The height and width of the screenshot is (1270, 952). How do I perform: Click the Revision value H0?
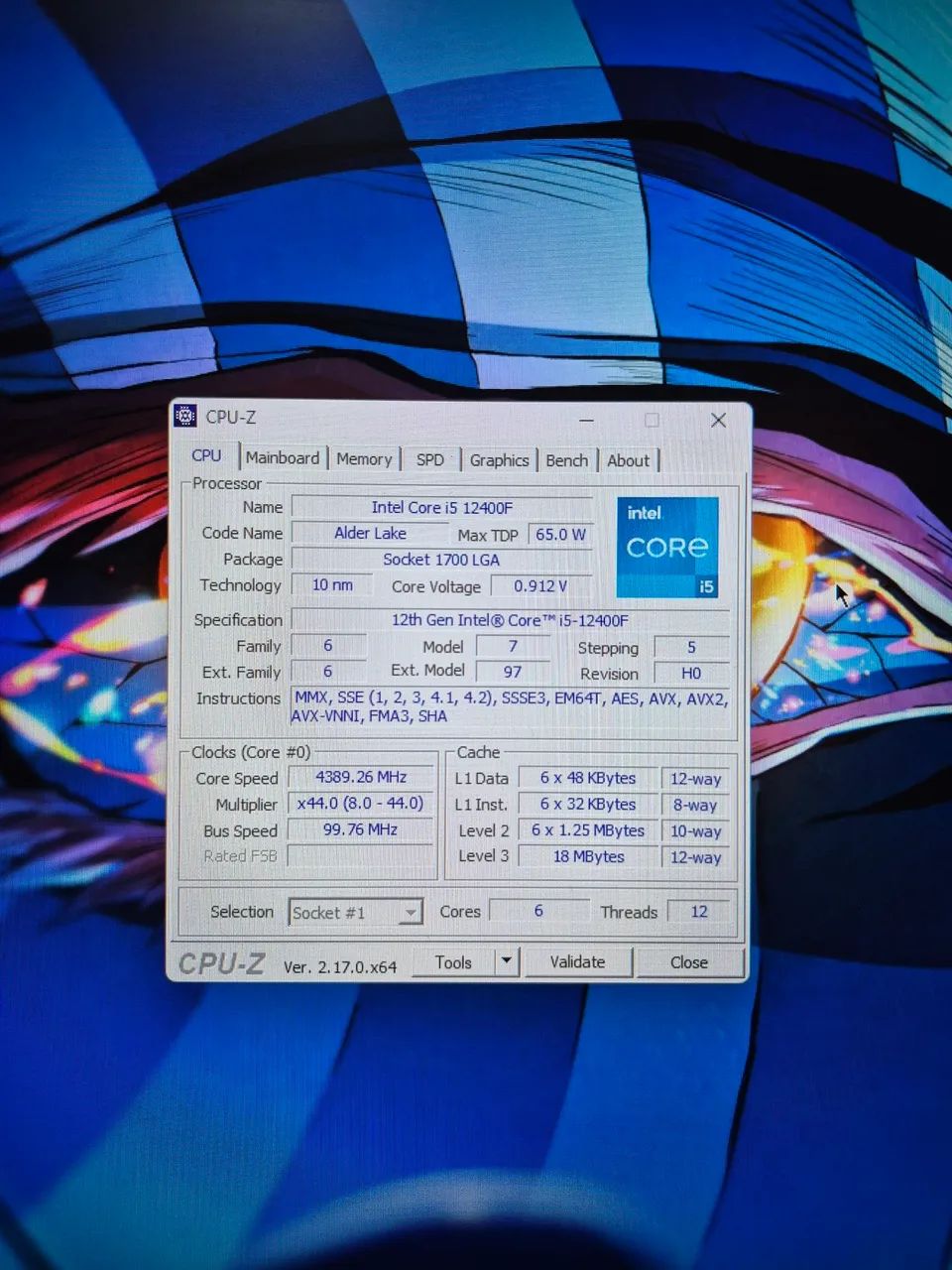(692, 673)
